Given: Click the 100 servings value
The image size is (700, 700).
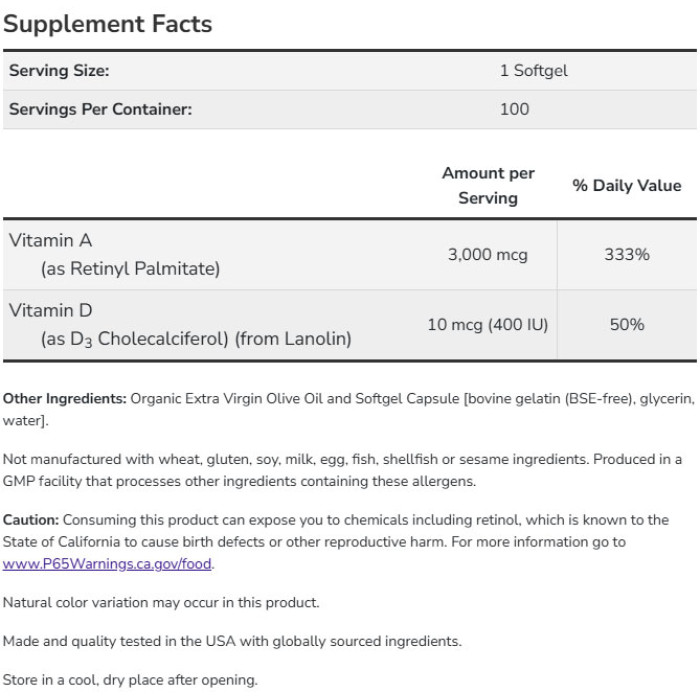Looking at the screenshot, I should click(x=514, y=109).
